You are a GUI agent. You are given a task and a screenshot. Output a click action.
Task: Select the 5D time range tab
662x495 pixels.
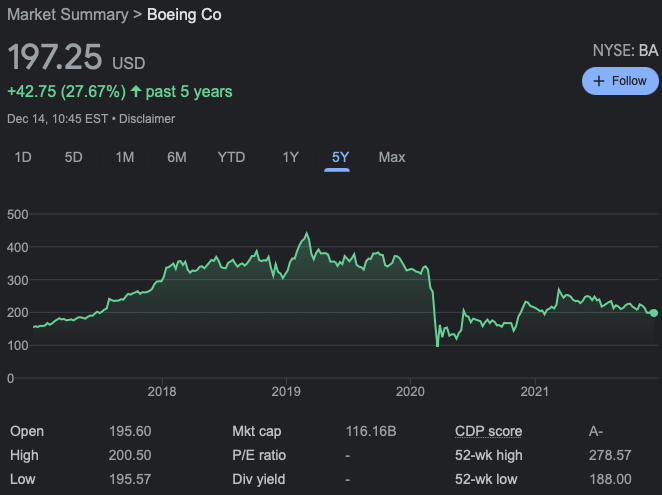point(73,157)
